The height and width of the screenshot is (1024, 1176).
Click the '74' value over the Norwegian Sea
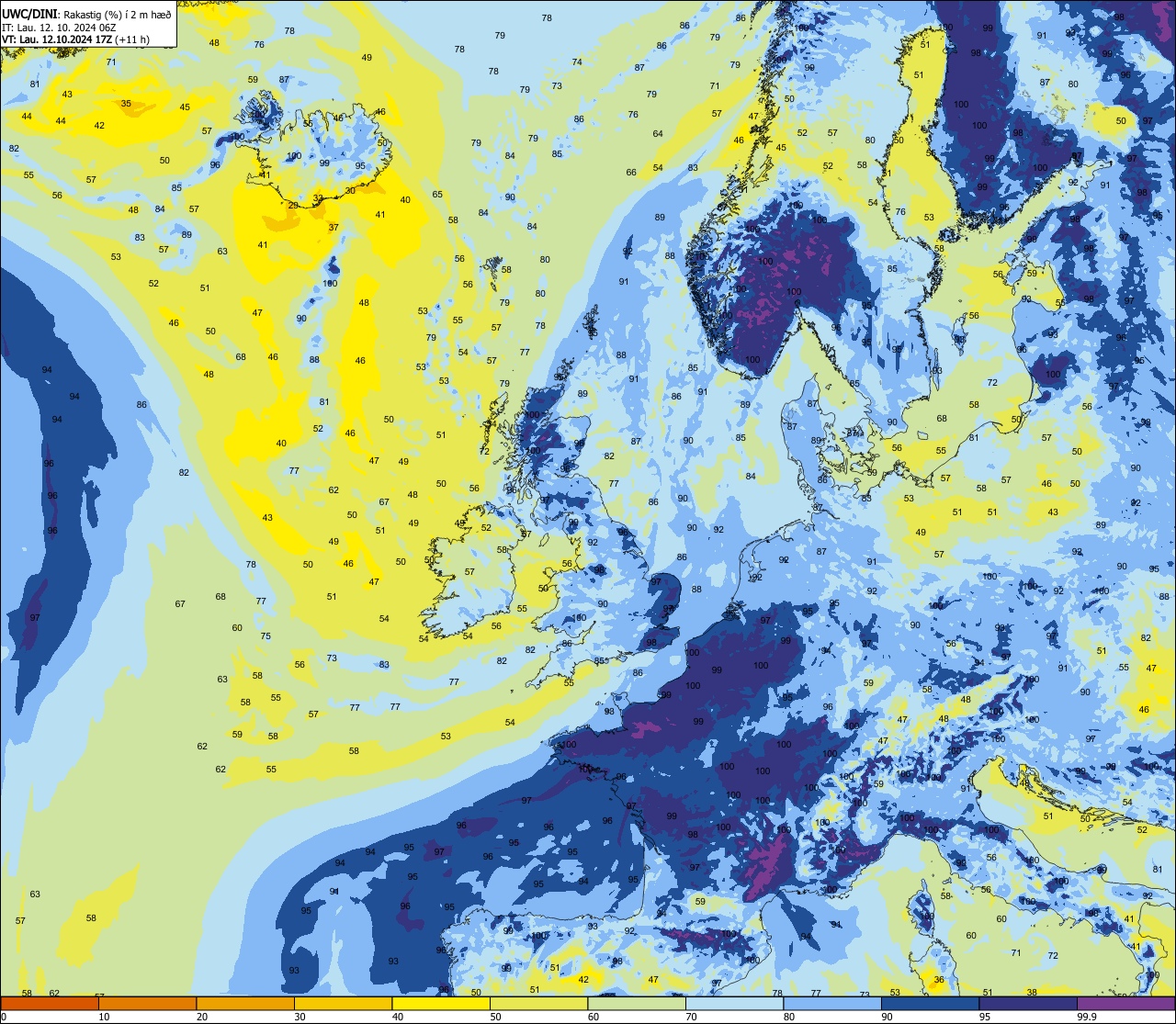[x=577, y=62]
